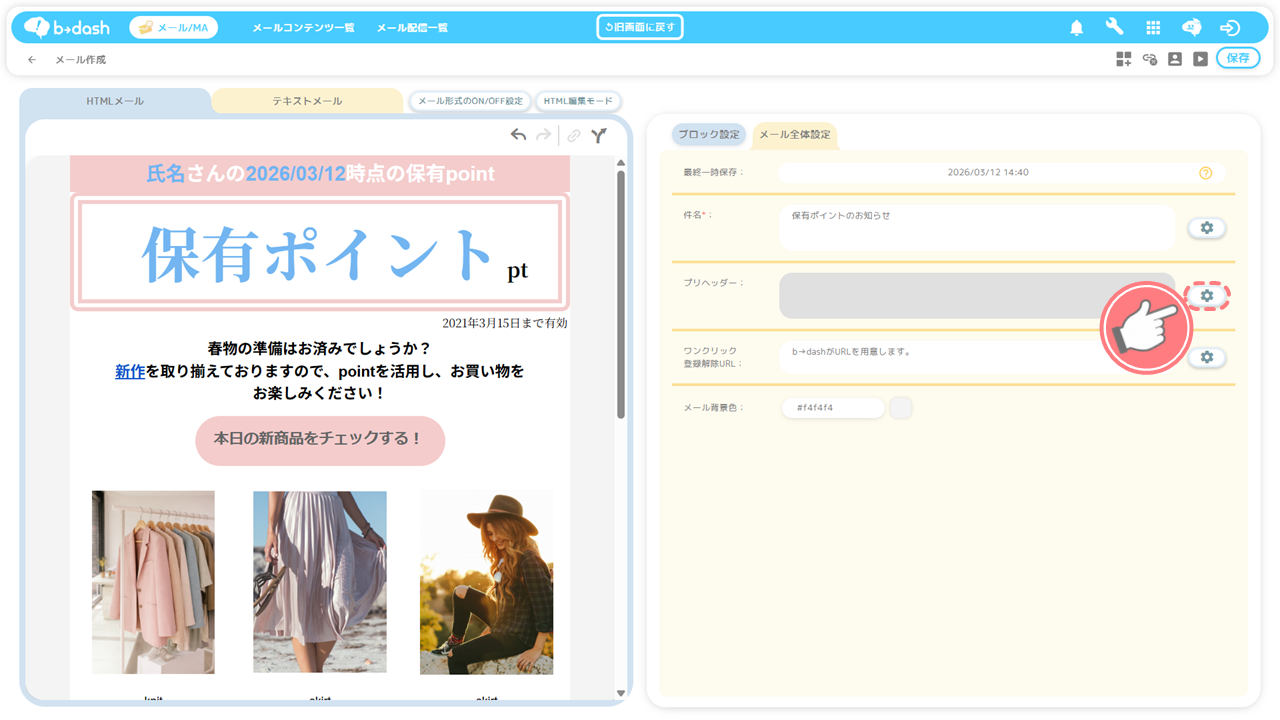
Task: Open subject line gear settings
Action: [1207, 228]
